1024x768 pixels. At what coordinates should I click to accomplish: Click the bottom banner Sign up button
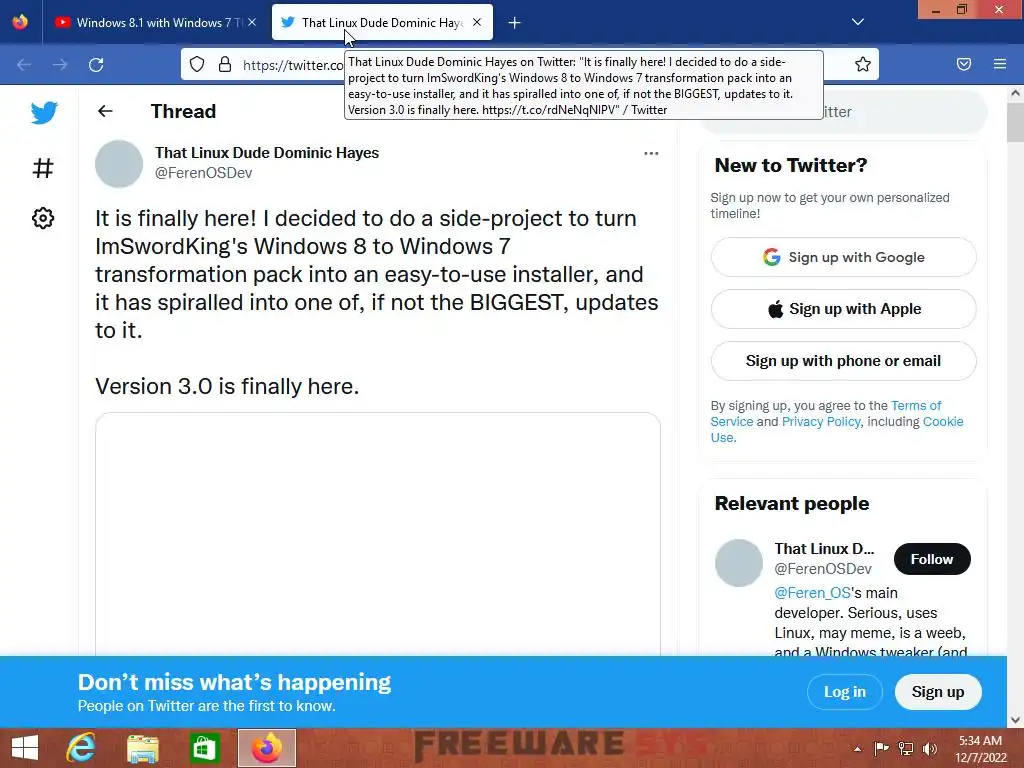pos(938,692)
